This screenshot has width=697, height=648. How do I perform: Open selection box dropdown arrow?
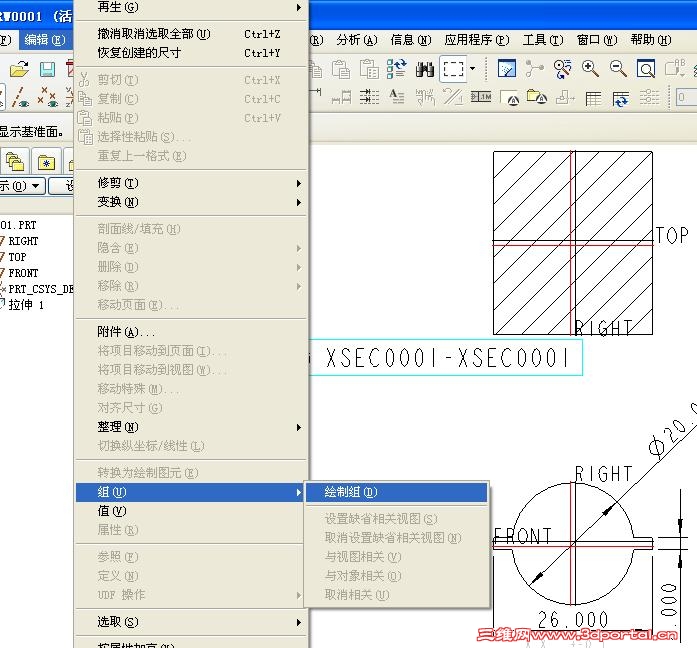473,69
